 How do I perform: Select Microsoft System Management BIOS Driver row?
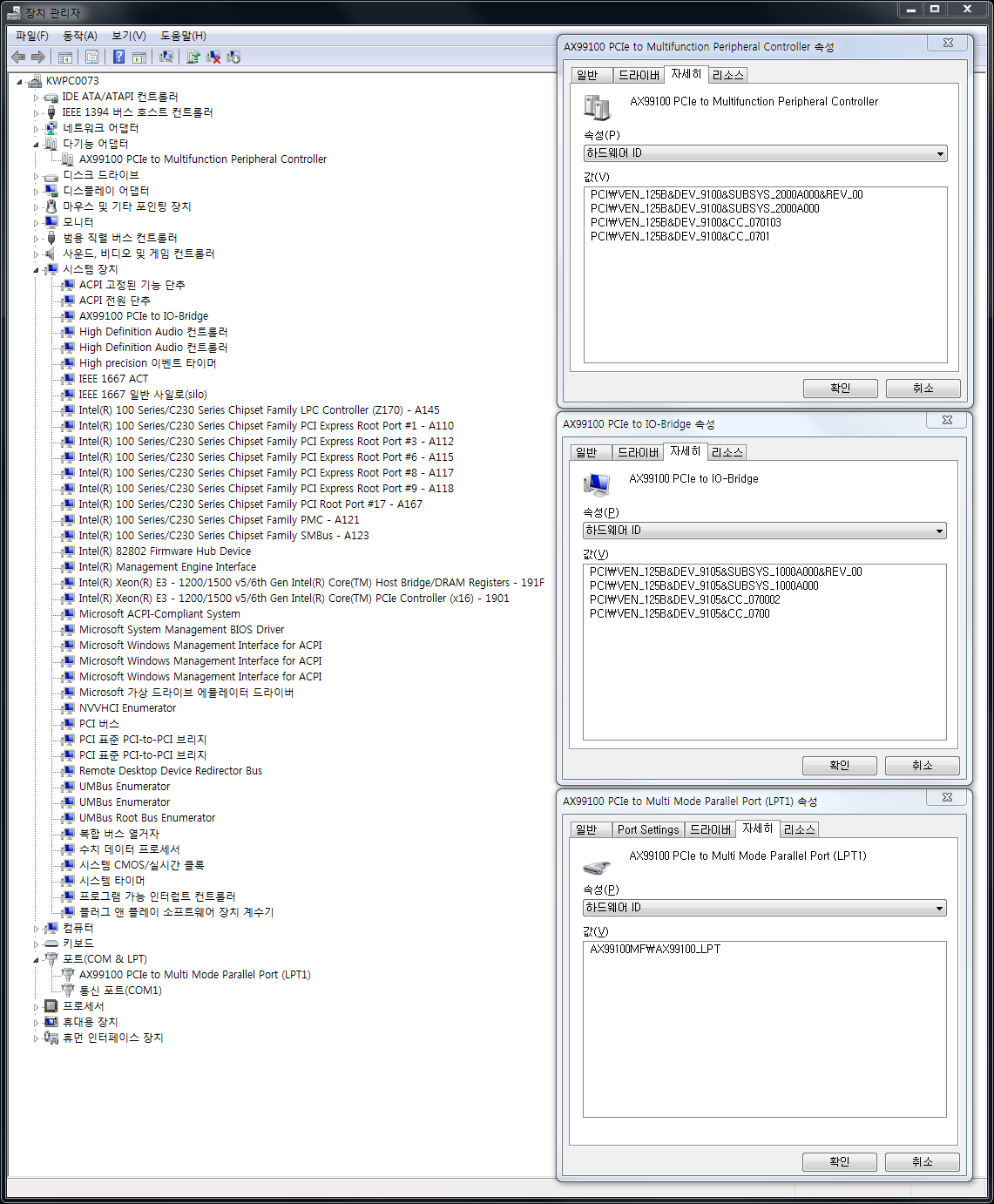(x=181, y=630)
